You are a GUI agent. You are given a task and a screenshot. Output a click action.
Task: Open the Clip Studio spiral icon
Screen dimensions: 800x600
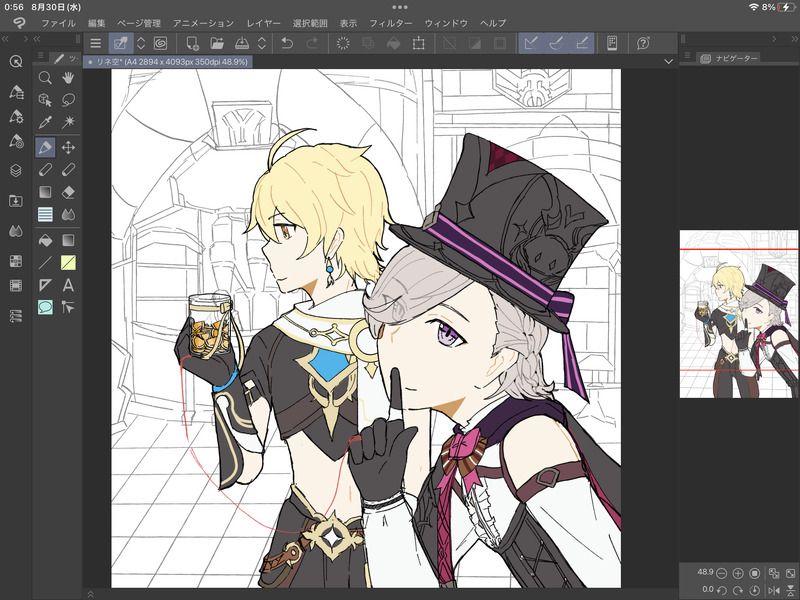point(160,43)
